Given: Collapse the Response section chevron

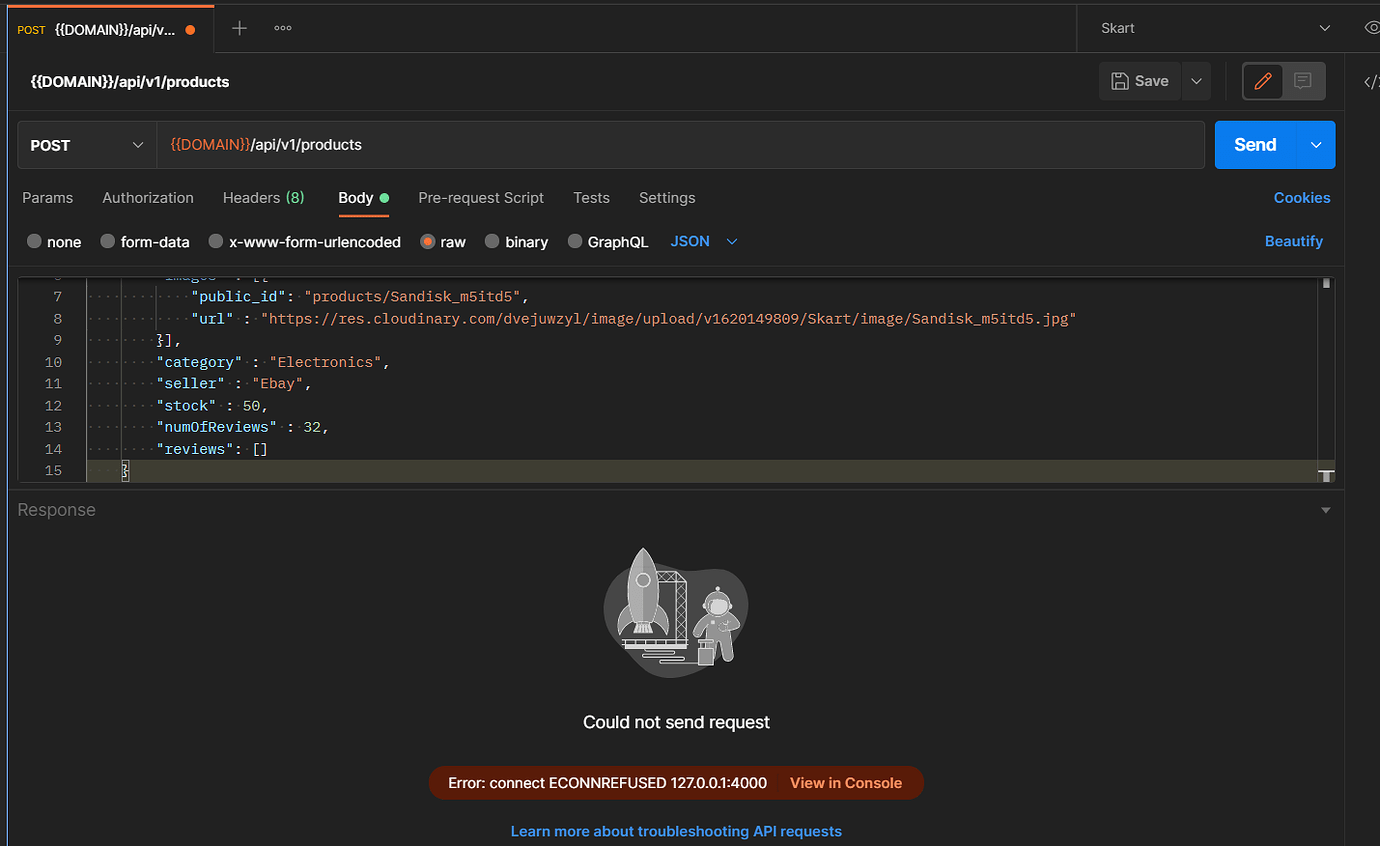Looking at the screenshot, I should coord(1326,509).
